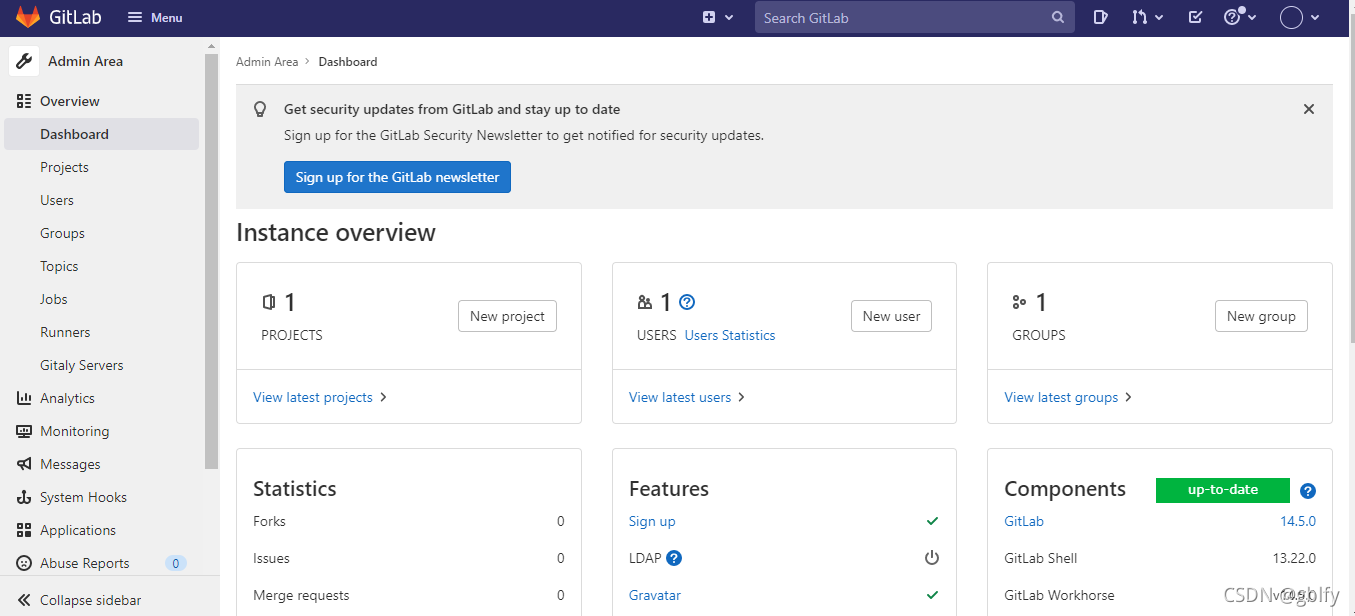Open the merge requests dropdown
The height and width of the screenshot is (616, 1355).
click(1147, 17)
